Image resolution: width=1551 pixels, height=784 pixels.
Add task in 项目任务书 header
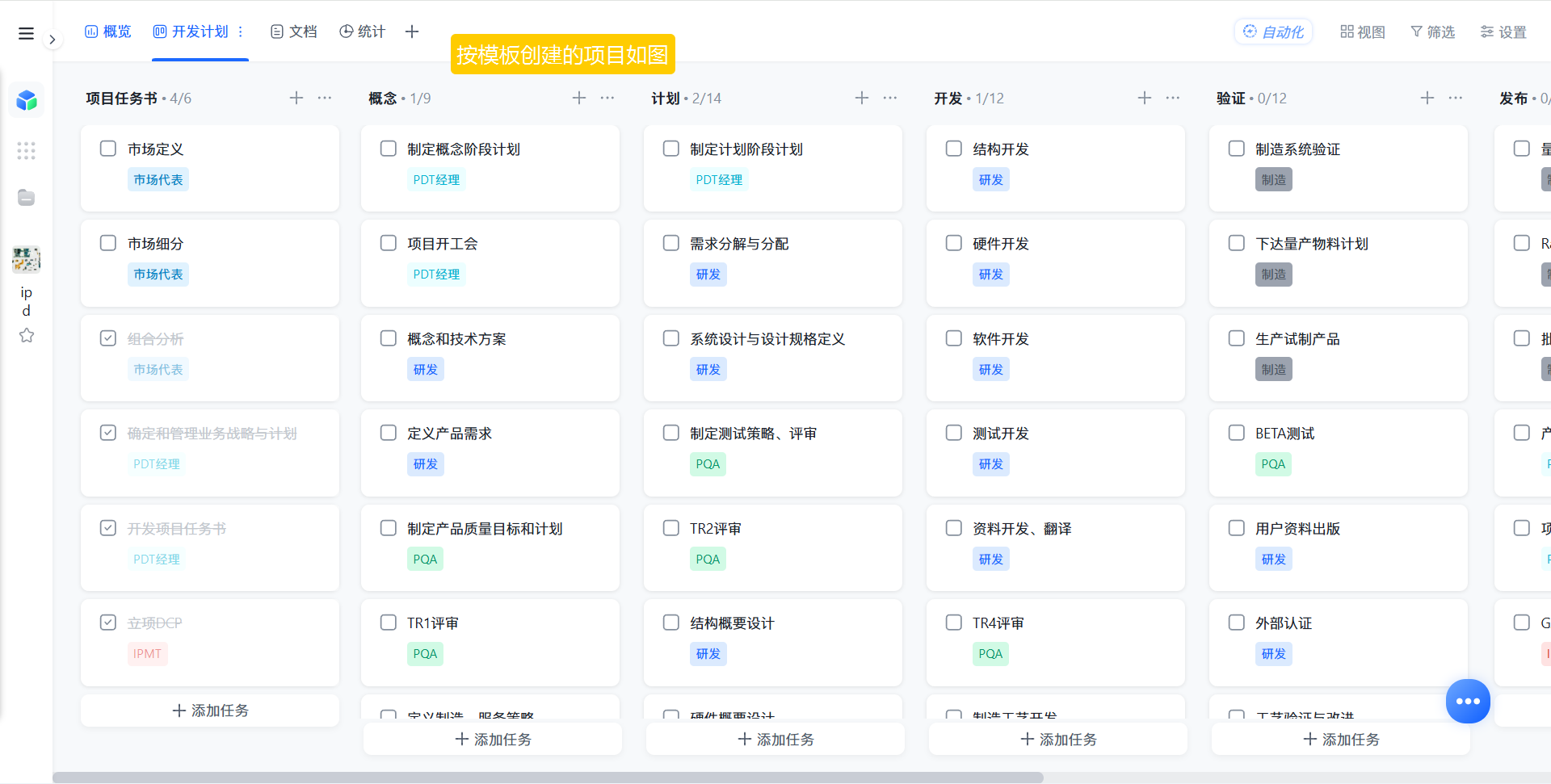point(296,98)
